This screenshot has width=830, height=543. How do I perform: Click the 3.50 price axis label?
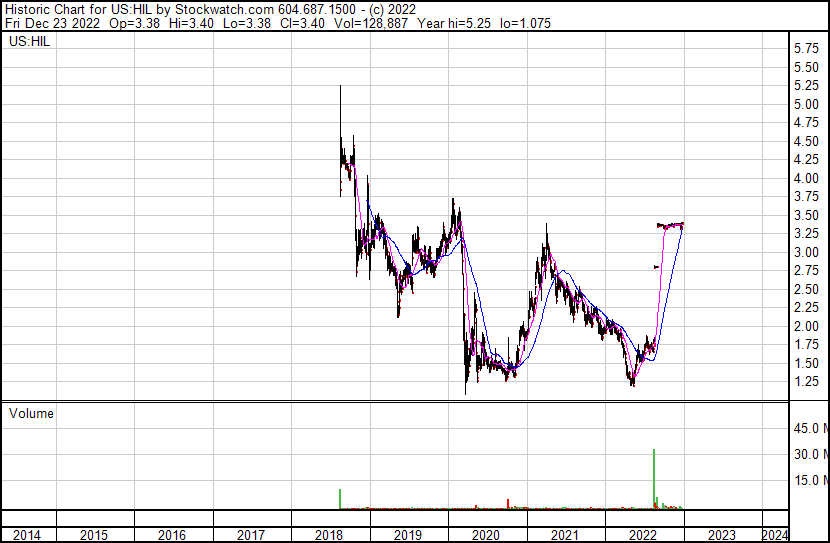(x=806, y=215)
